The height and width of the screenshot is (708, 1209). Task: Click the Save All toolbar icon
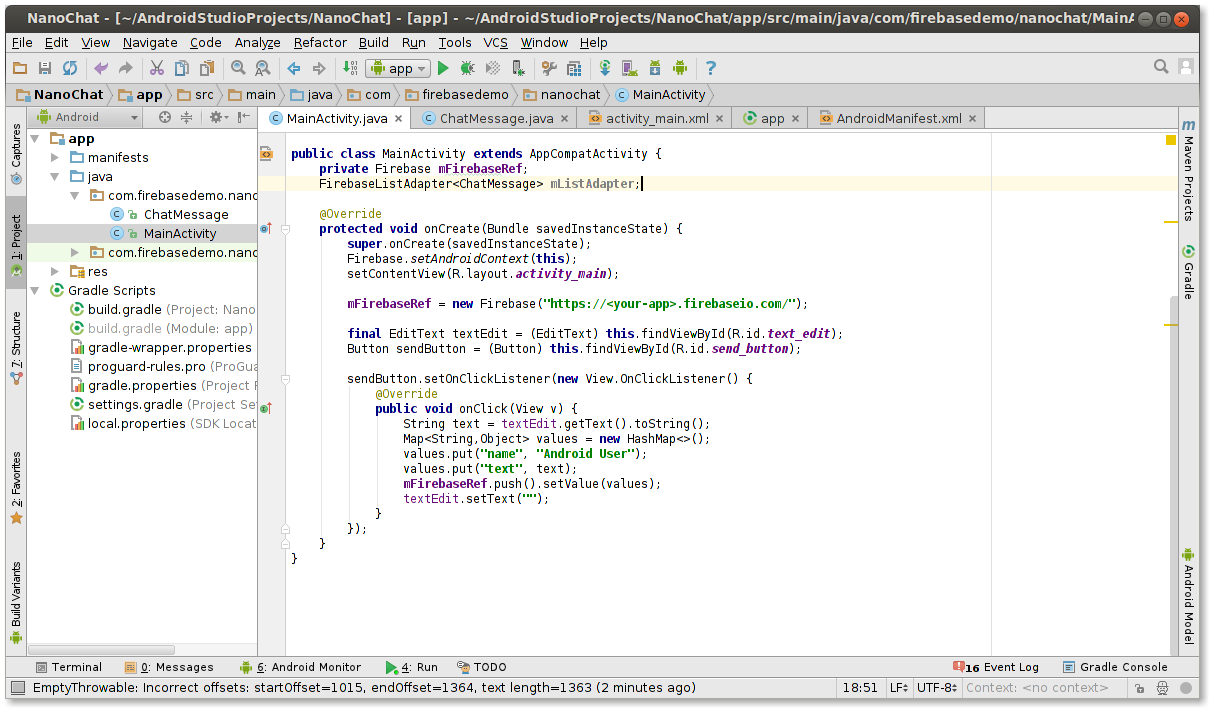point(45,68)
